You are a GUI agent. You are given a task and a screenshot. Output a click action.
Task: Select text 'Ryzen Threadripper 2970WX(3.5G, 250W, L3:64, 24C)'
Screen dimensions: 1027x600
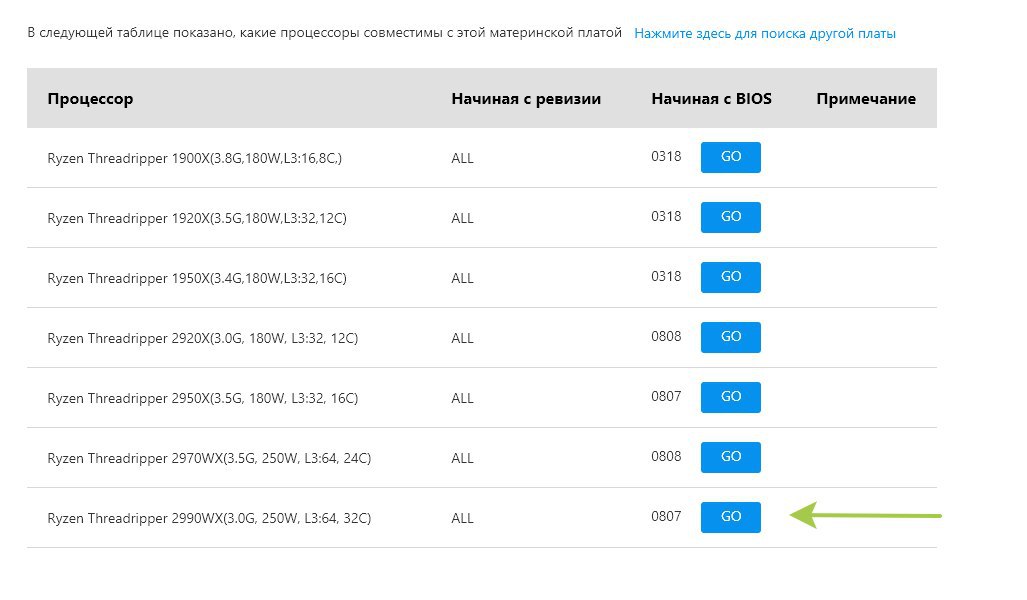click(210, 459)
